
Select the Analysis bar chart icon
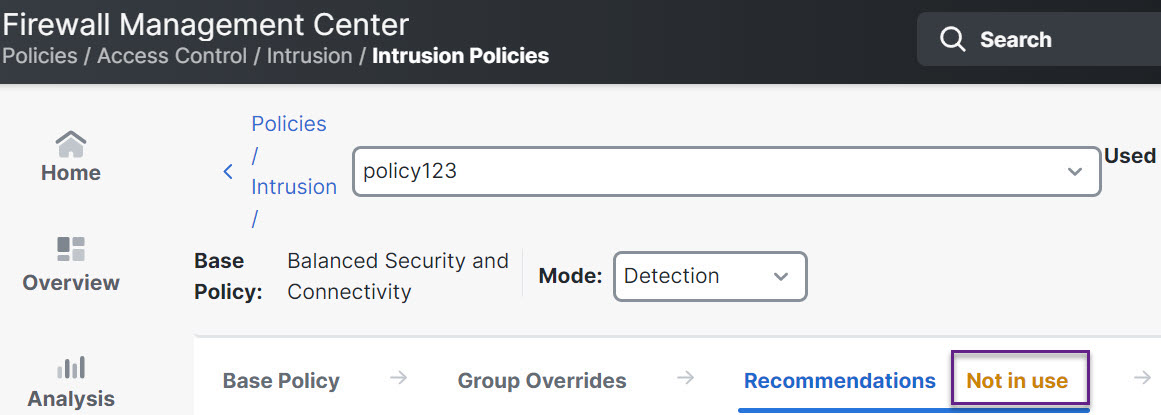70,367
